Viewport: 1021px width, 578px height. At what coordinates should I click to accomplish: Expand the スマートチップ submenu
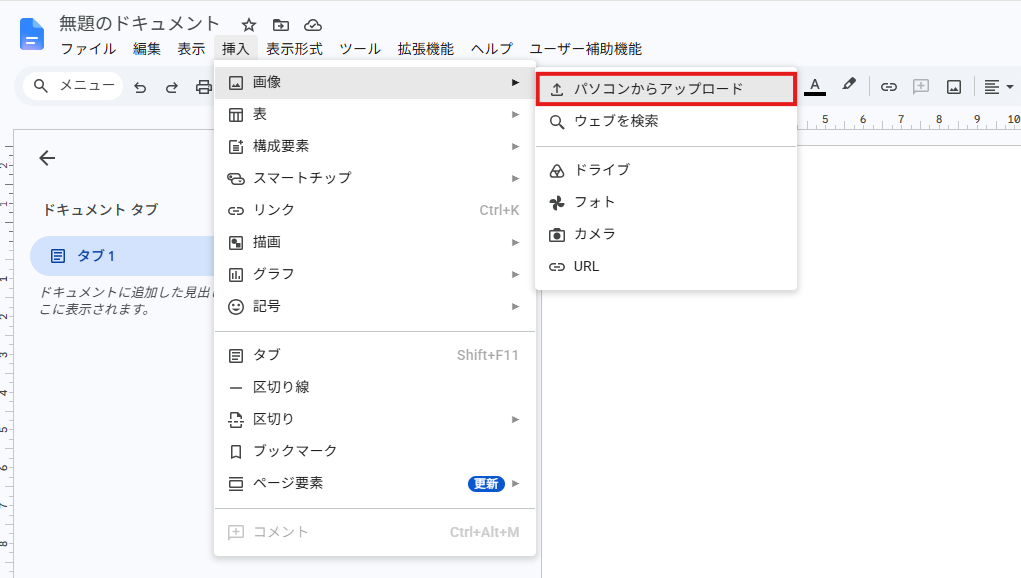pyautogui.click(x=375, y=178)
